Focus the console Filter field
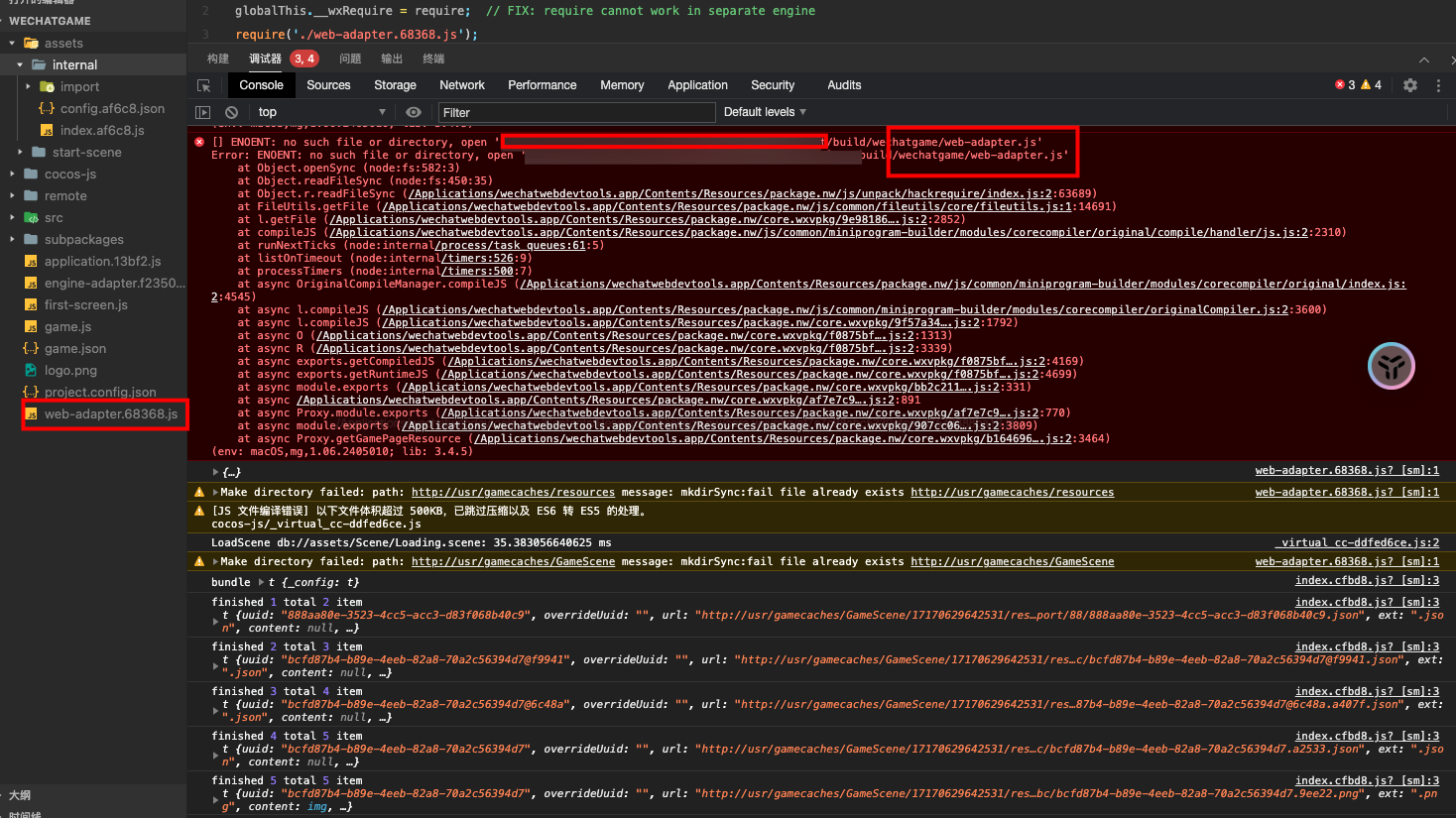The width and height of the screenshot is (1456, 818). (576, 112)
